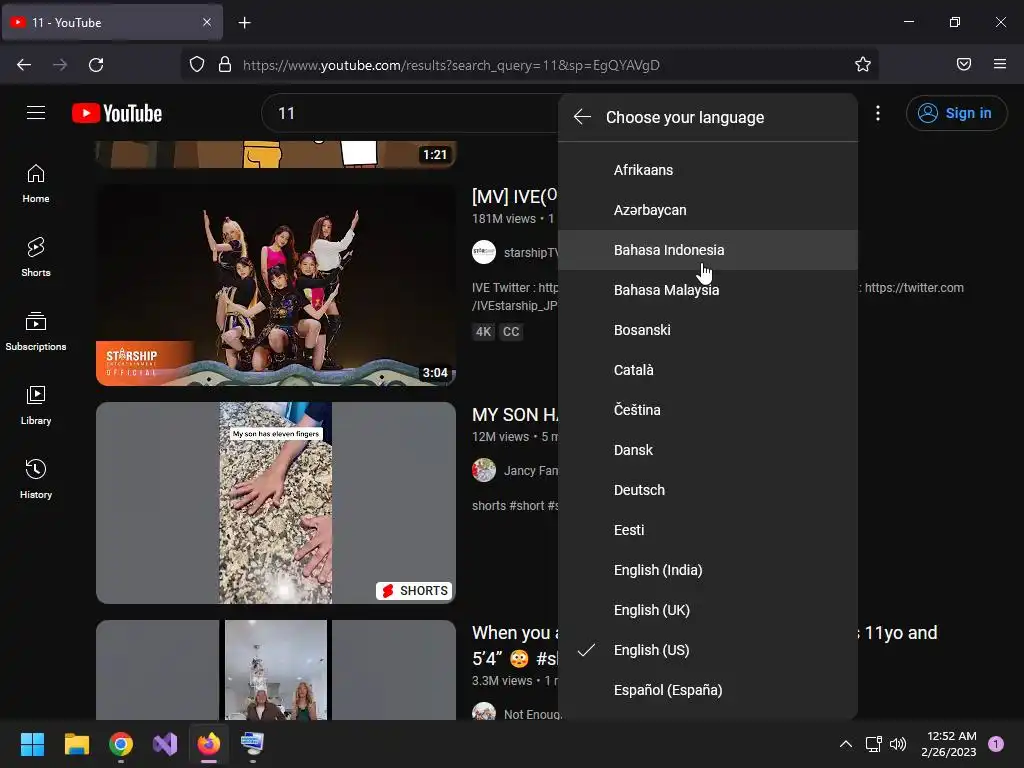The width and height of the screenshot is (1024, 768).
Task: Show hidden system tray icons
Action: tap(846, 744)
